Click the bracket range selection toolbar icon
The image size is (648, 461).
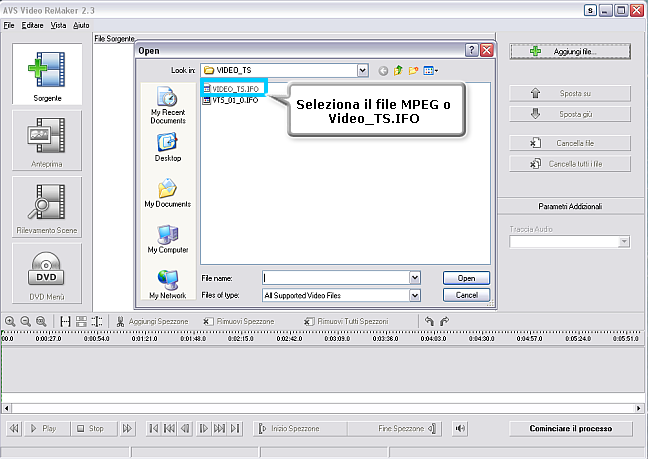(x=65, y=321)
